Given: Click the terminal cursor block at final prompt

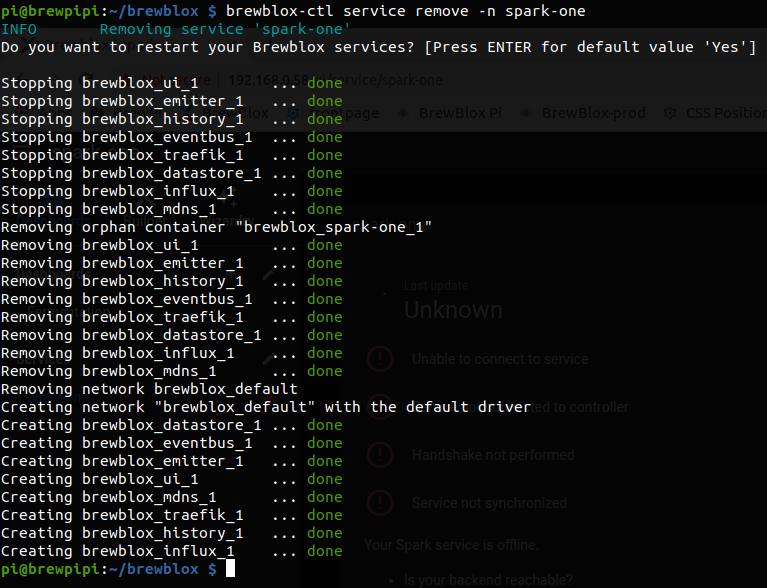Looking at the screenshot, I should (230, 569).
